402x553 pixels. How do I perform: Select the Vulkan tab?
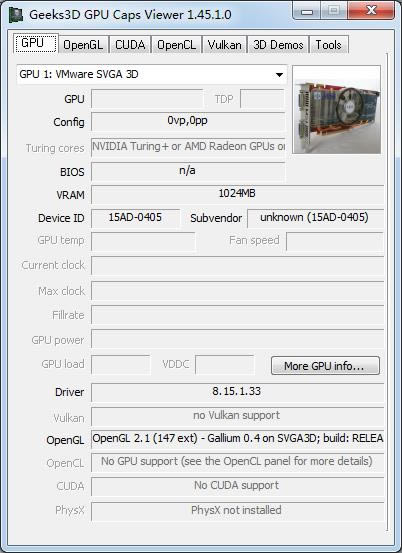click(225, 45)
